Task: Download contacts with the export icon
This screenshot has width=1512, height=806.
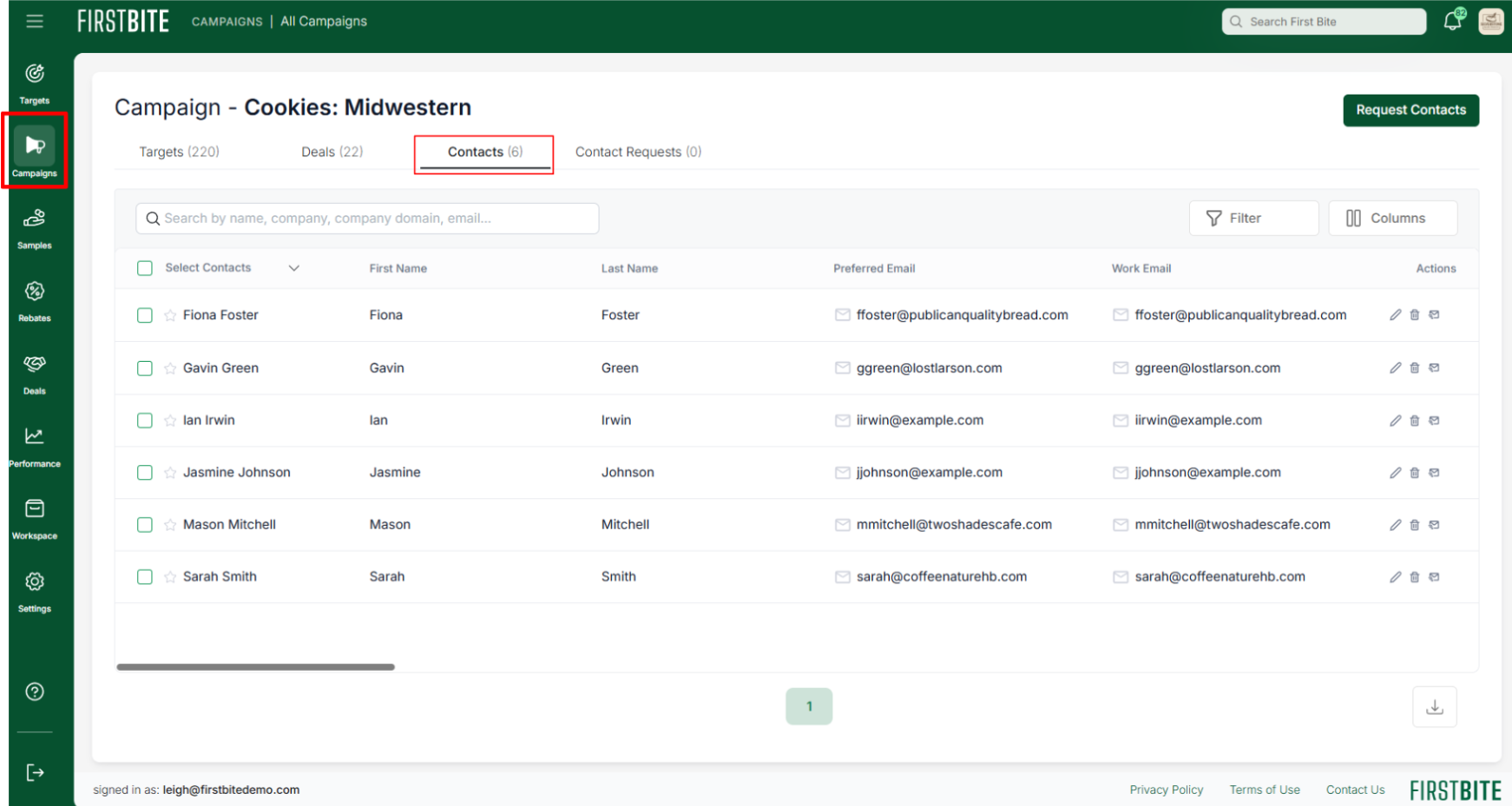Action: 1435,707
